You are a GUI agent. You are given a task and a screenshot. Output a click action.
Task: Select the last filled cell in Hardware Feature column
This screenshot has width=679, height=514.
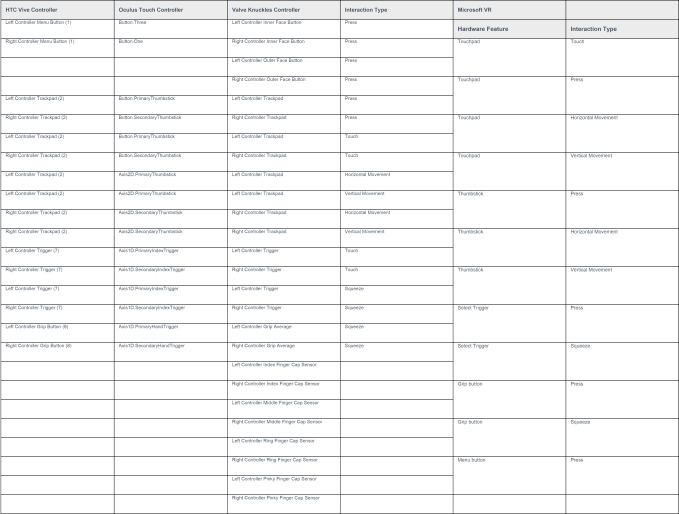[x=508, y=475]
